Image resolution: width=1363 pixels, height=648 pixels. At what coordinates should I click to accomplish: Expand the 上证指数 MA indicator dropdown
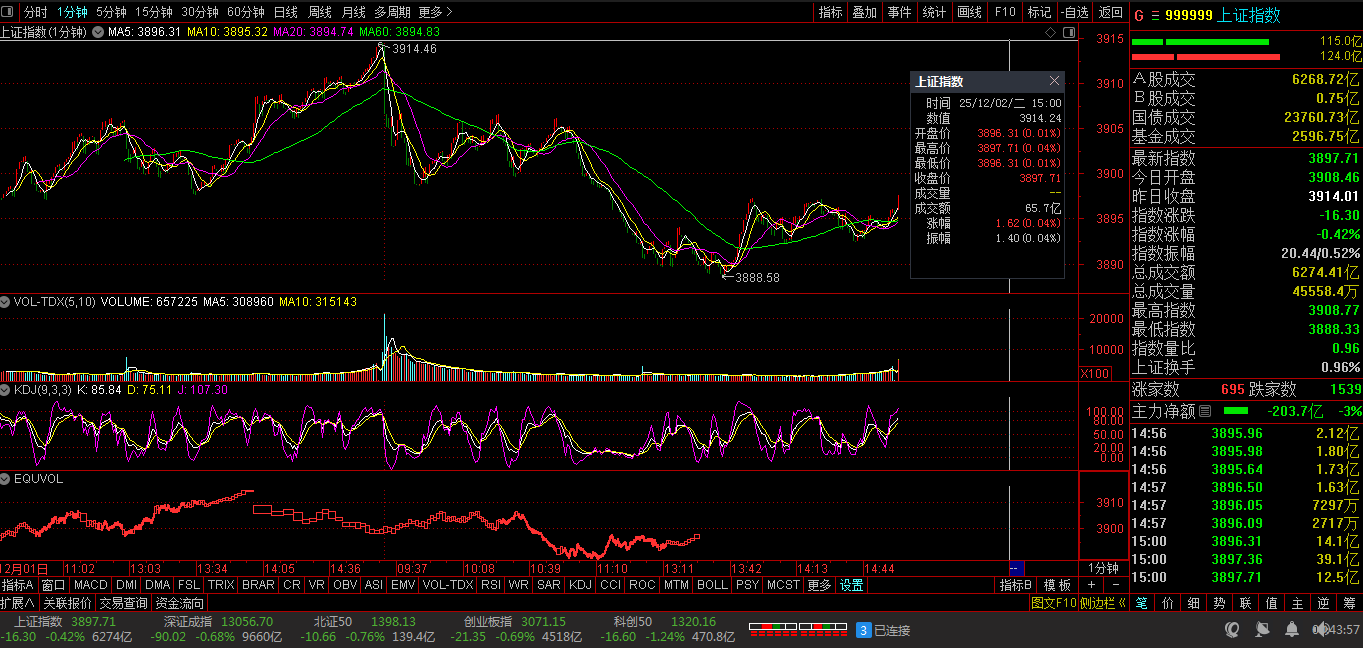pyautogui.click(x=98, y=32)
